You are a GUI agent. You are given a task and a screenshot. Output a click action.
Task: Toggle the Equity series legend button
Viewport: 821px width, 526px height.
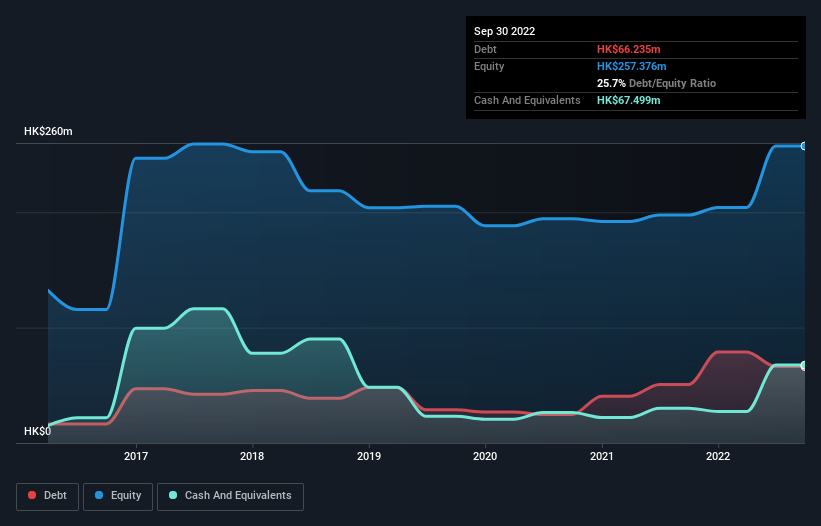click(118, 496)
